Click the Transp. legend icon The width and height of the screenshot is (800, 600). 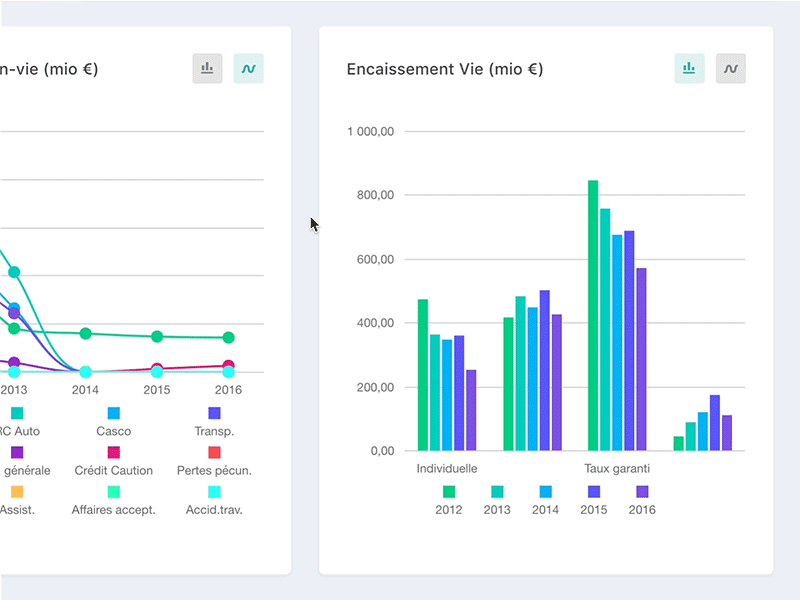pyautogui.click(x=213, y=412)
